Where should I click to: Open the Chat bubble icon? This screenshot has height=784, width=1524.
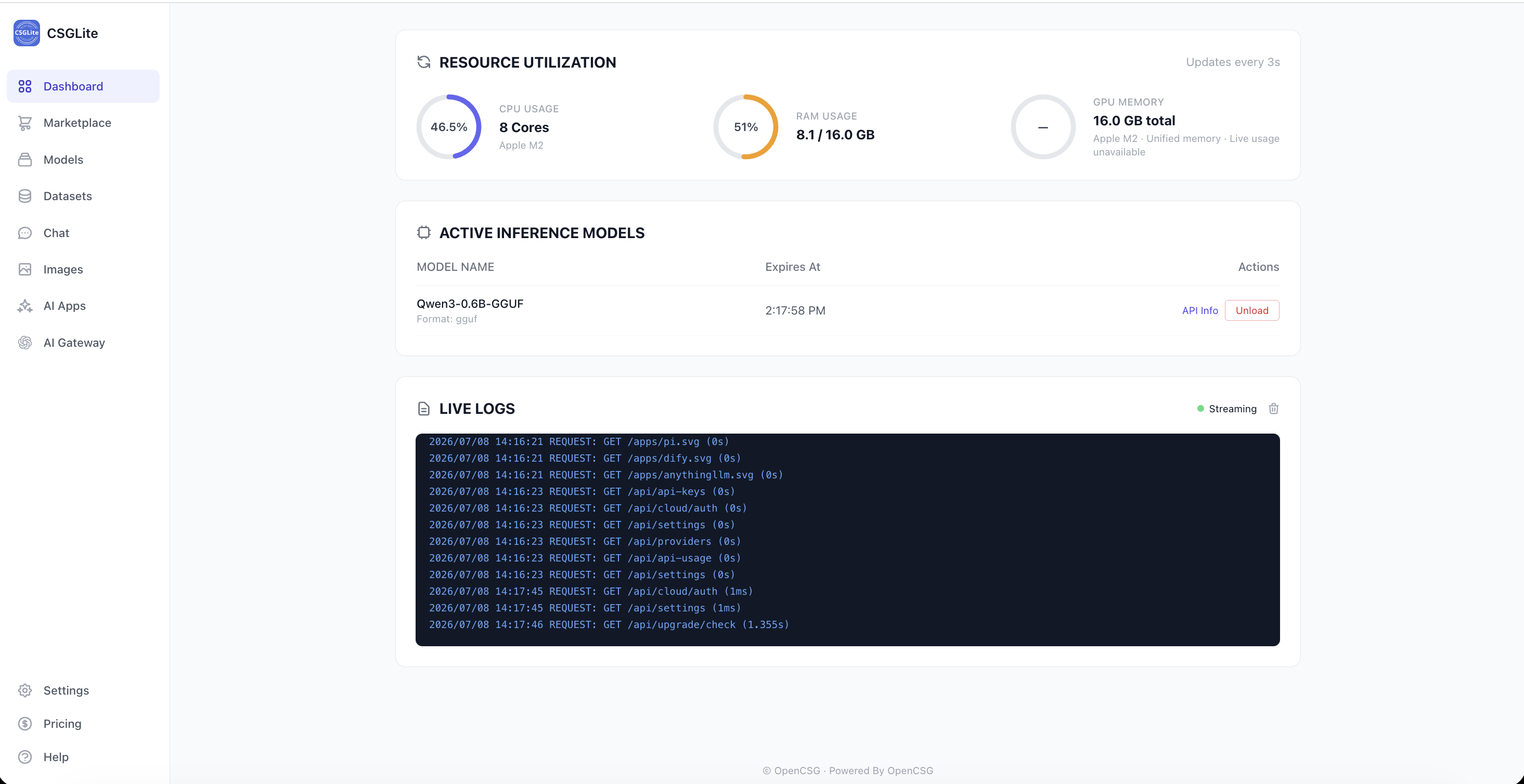pyautogui.click(x=25, y=233)
